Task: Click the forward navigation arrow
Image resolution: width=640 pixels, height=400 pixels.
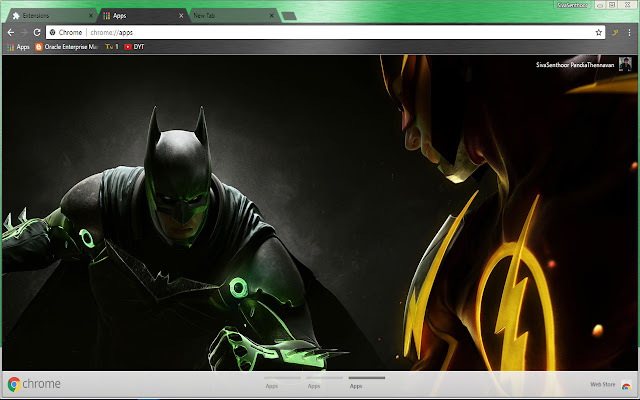Action: [24, 32]
